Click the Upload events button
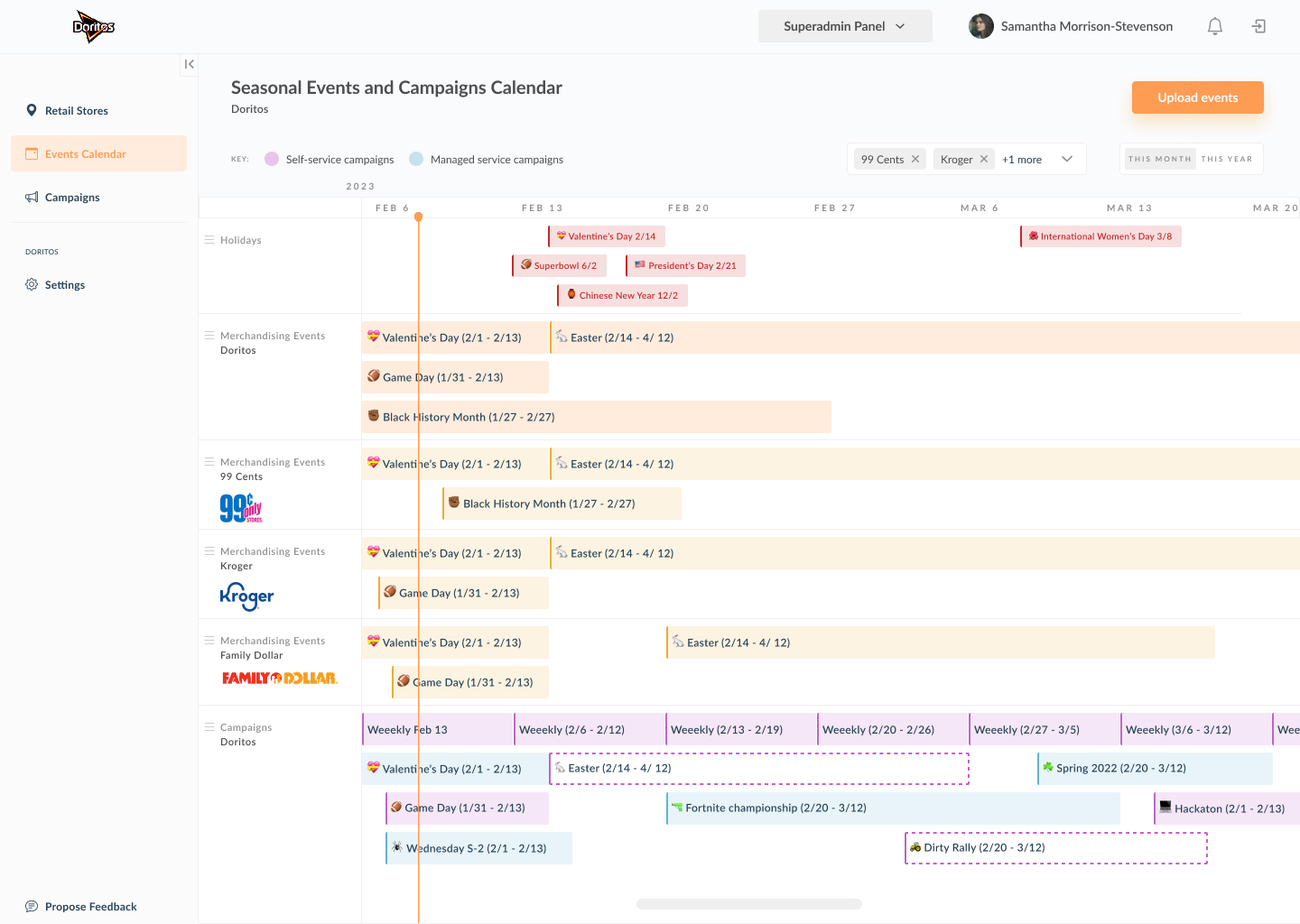 click(x=1198, y=97)
